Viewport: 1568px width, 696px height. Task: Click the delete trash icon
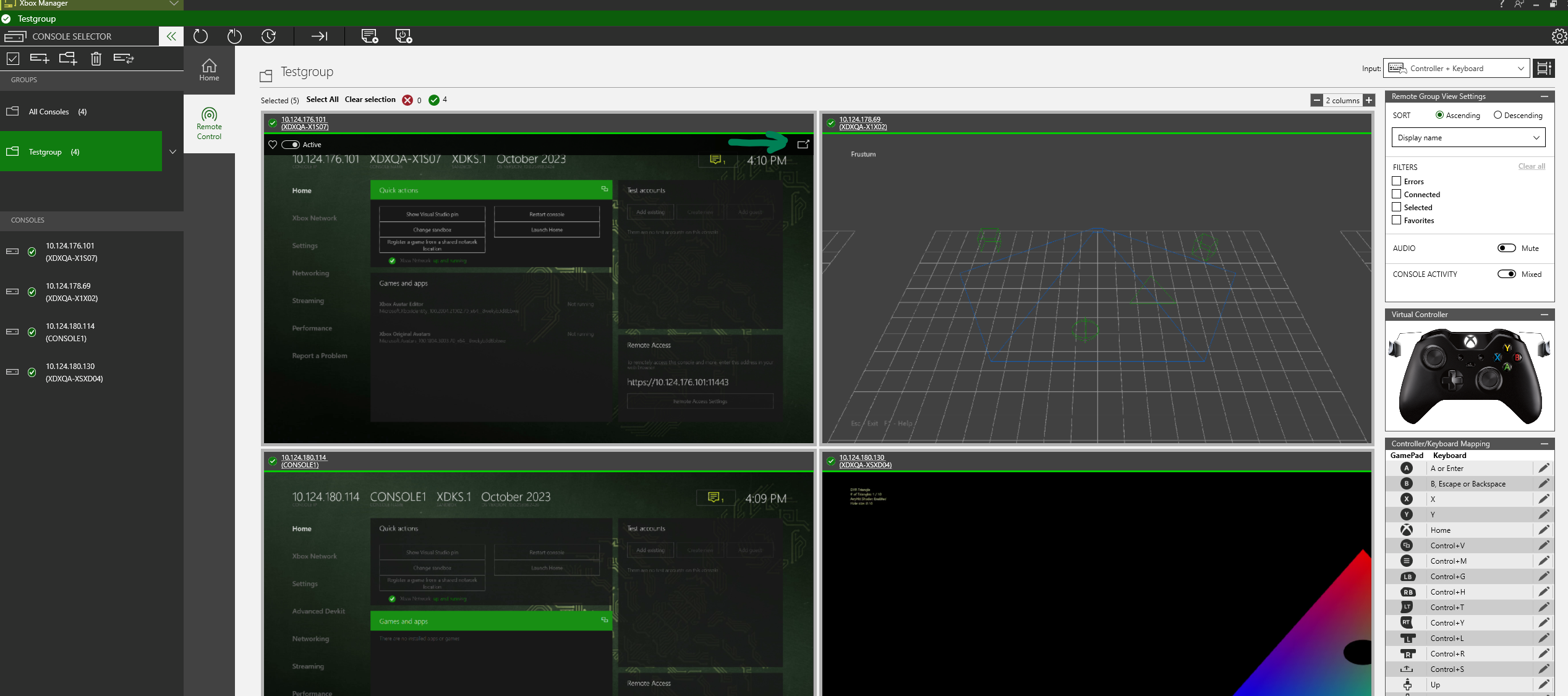pyautogui.click(x=96, y=59)
